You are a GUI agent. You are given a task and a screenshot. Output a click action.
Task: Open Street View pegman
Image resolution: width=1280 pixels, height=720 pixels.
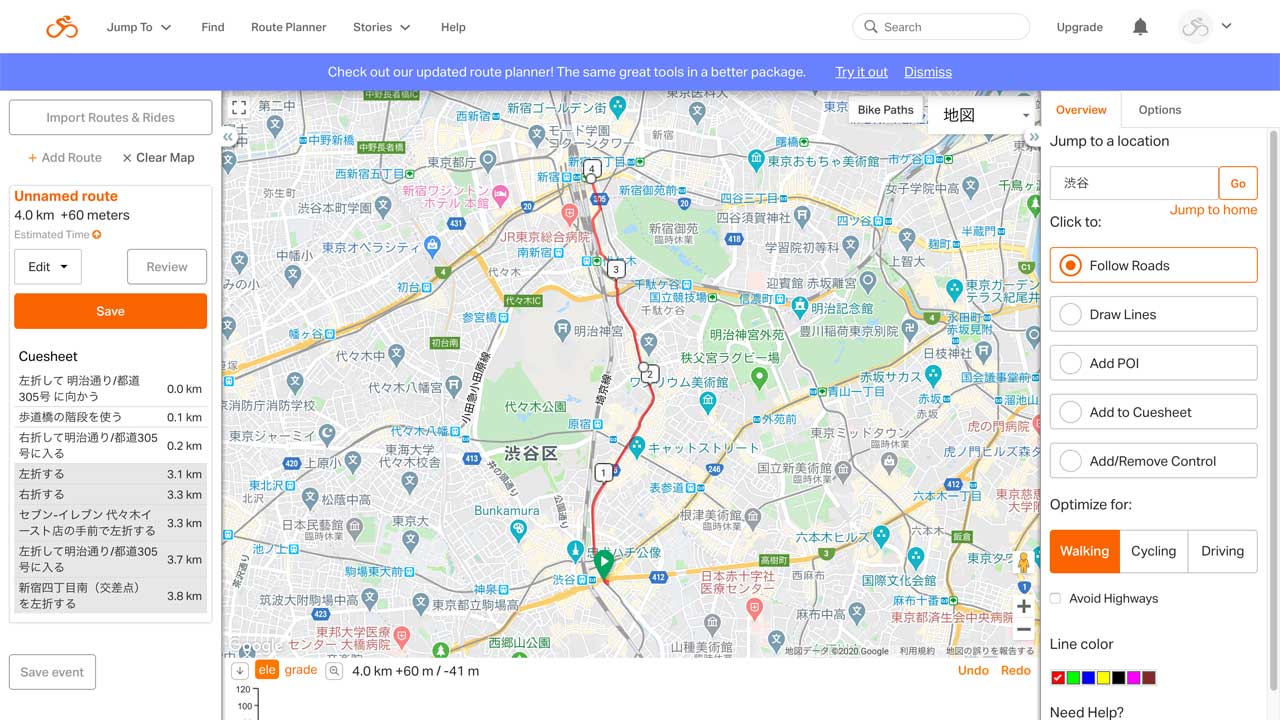point(1023,564)
